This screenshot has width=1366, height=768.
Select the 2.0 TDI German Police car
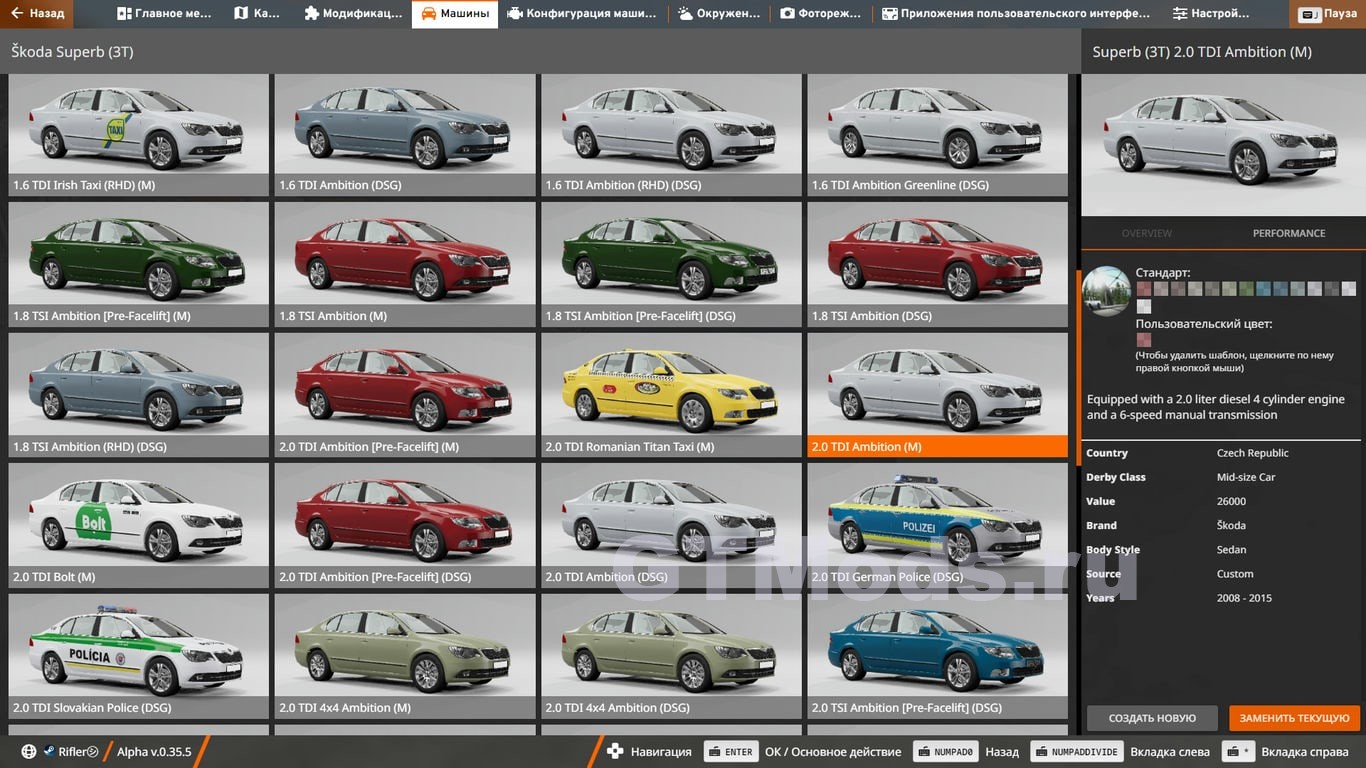[938, 525]
